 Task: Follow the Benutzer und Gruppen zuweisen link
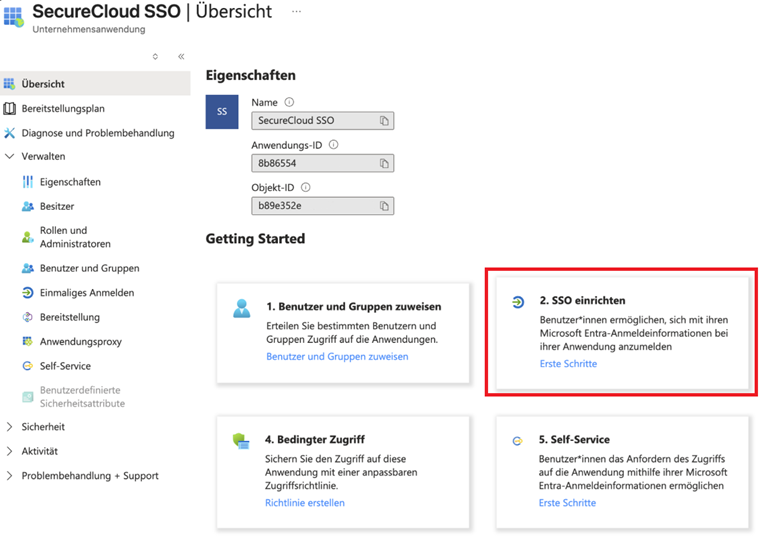pyautogui.click(x=337, y=357)
